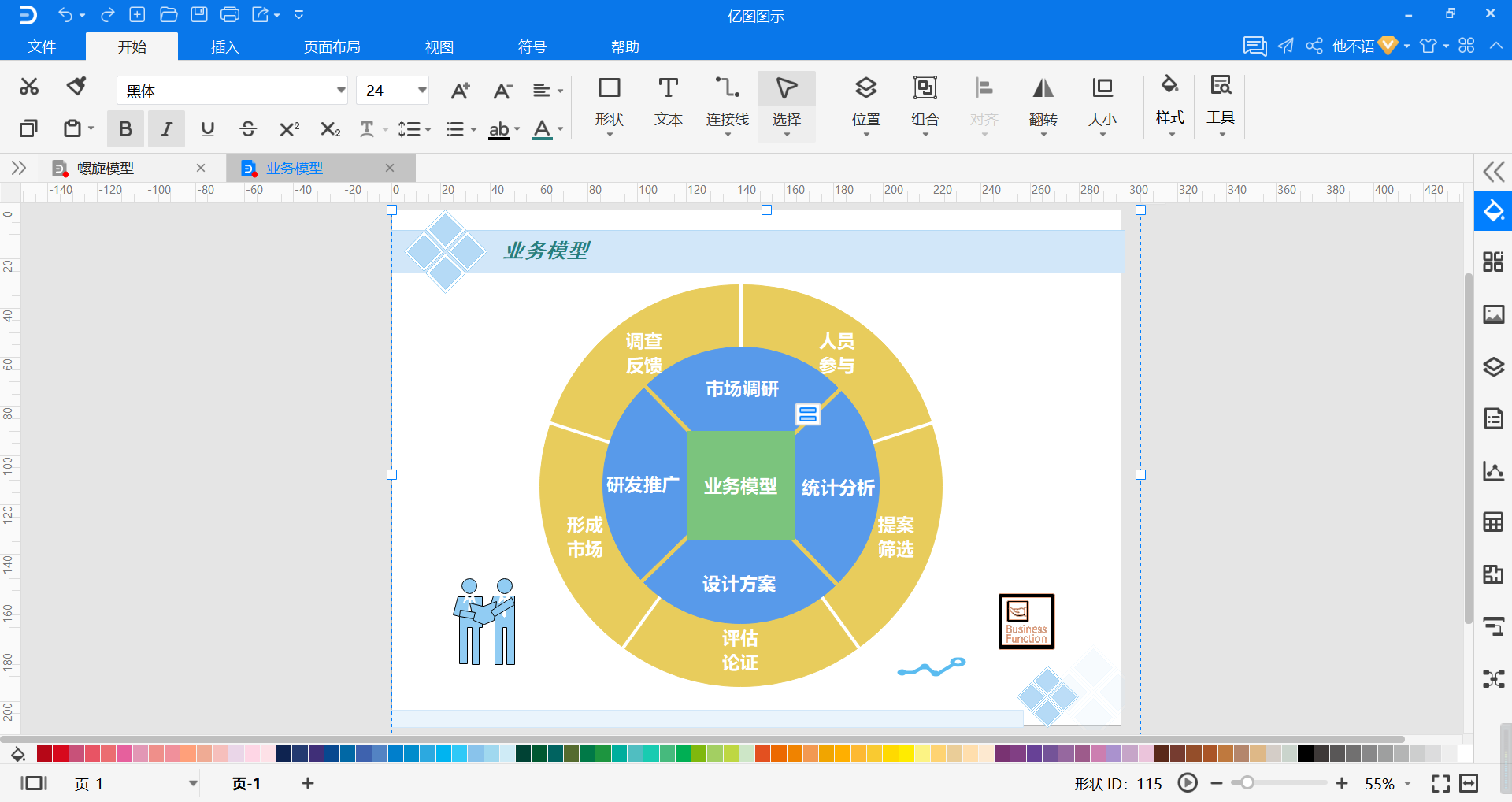Screen dimensions: 1512x802
Task: Click the Paste clipboard icon
Action: tap(72, 128)
